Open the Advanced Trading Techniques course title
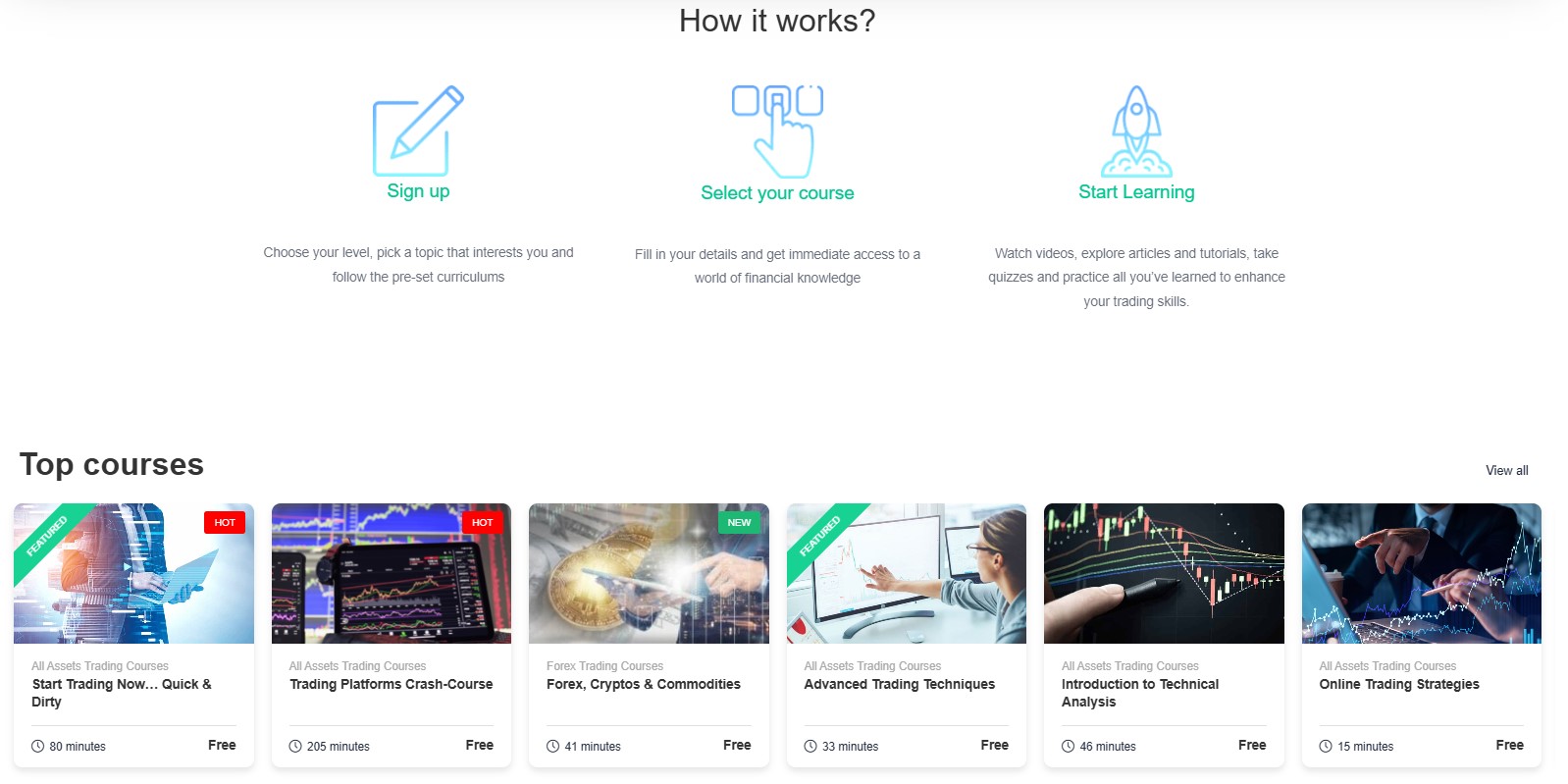This screenshot has width=1568, height=784. click(x=900, y=684)
